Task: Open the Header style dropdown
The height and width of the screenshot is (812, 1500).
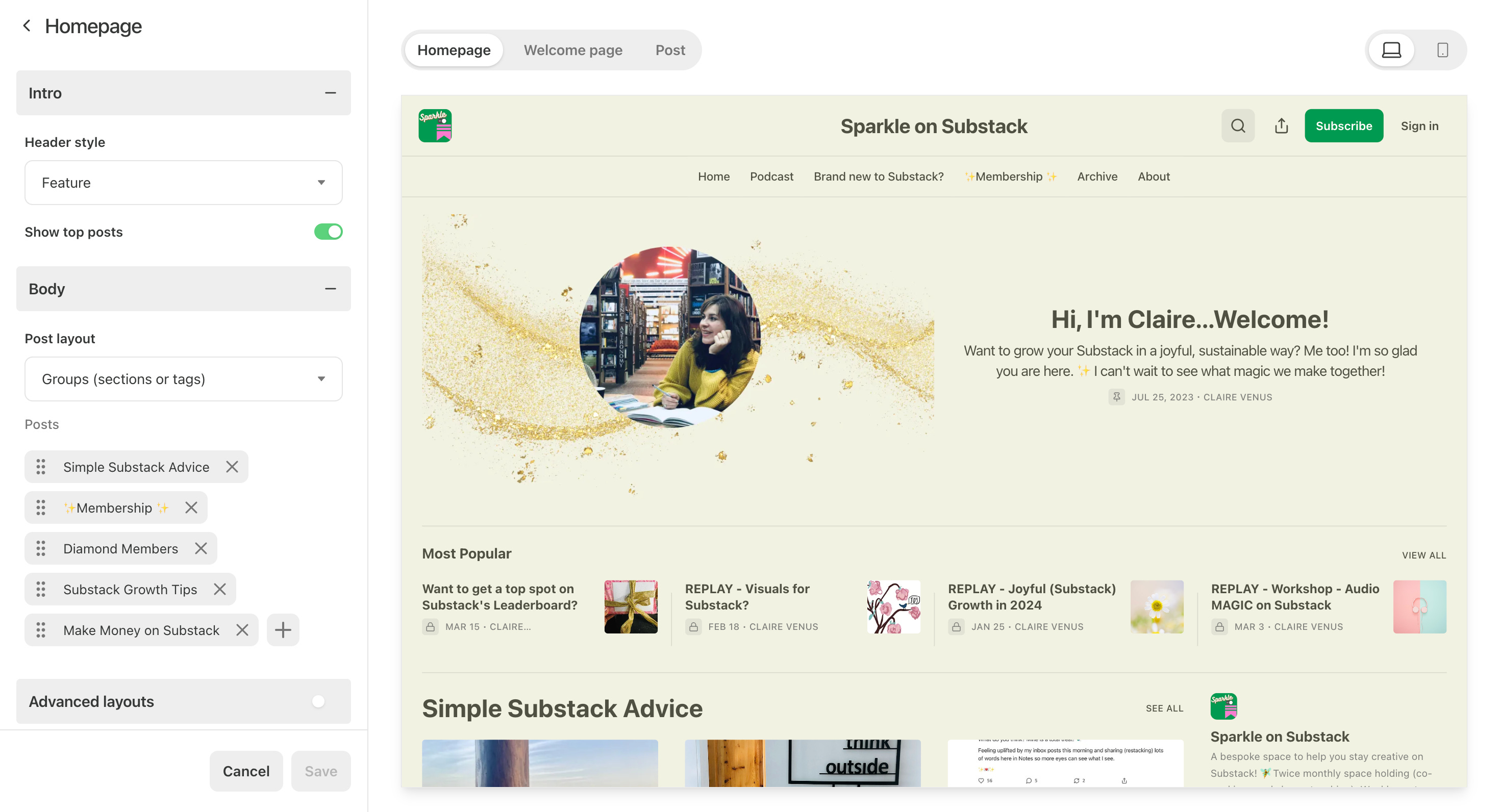Action: coord(184,183)
